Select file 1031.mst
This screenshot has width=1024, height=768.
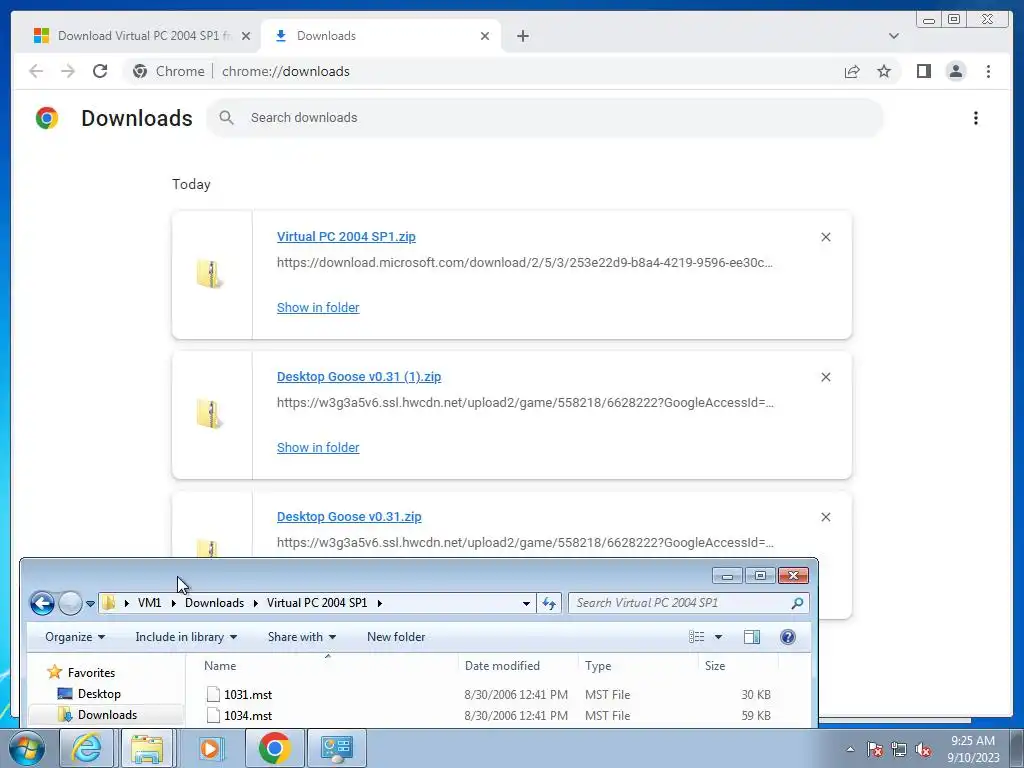248,695
